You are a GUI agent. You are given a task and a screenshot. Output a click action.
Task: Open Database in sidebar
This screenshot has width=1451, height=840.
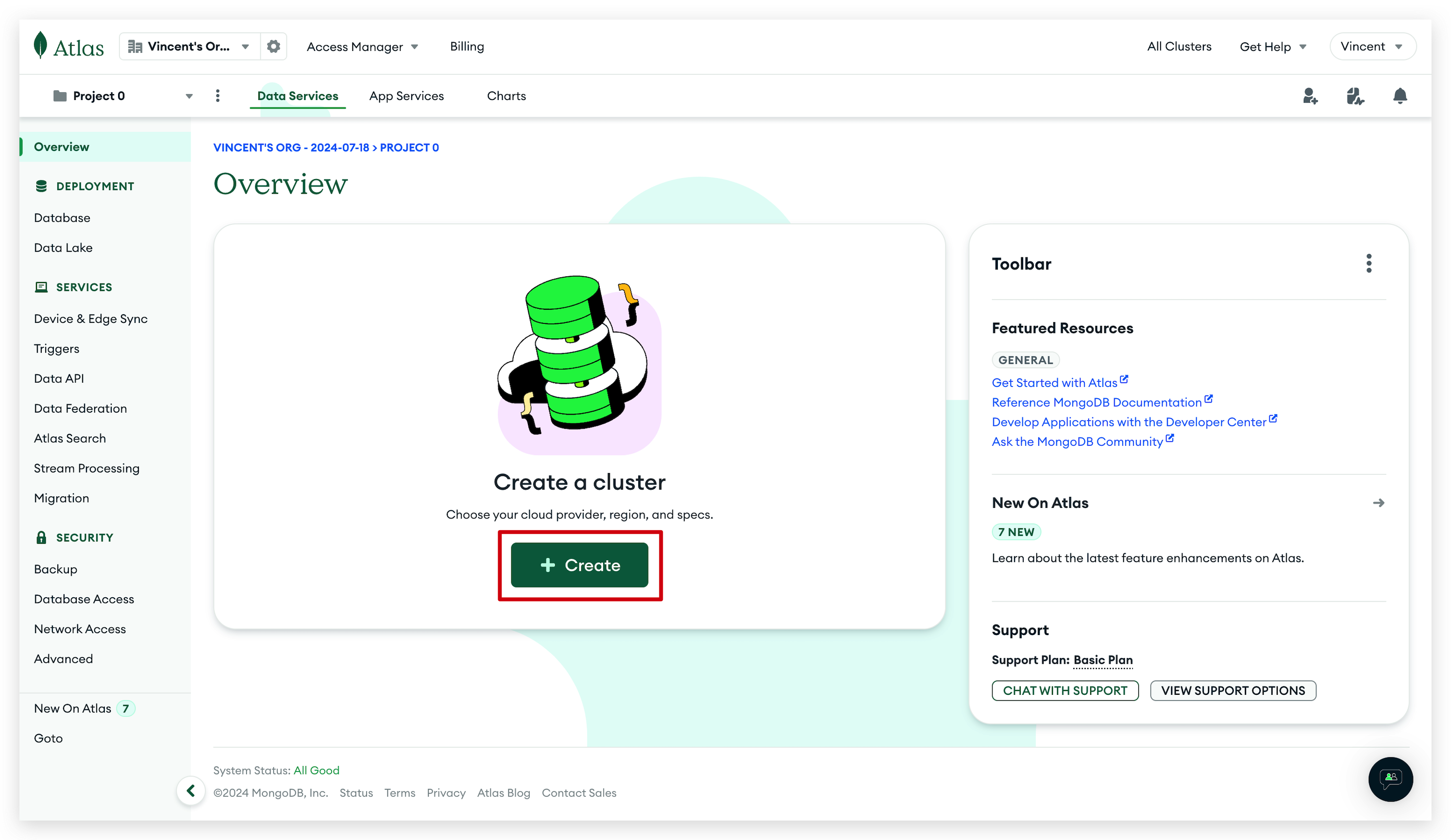(62, 218)
